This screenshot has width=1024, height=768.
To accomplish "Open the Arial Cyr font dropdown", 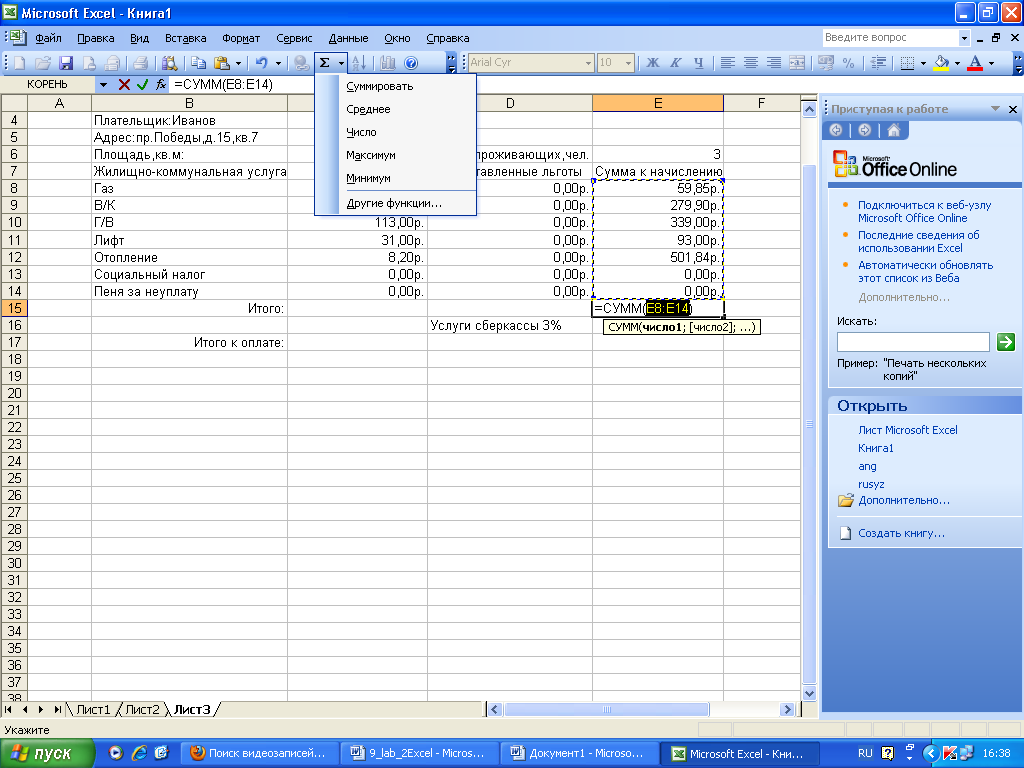I will tap(588, 63).
